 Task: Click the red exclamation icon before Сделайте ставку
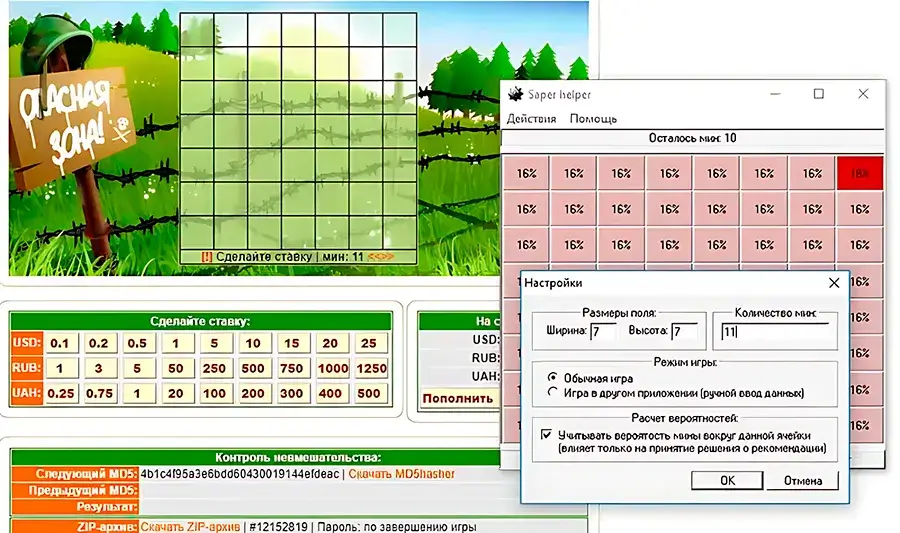[207, 257]
